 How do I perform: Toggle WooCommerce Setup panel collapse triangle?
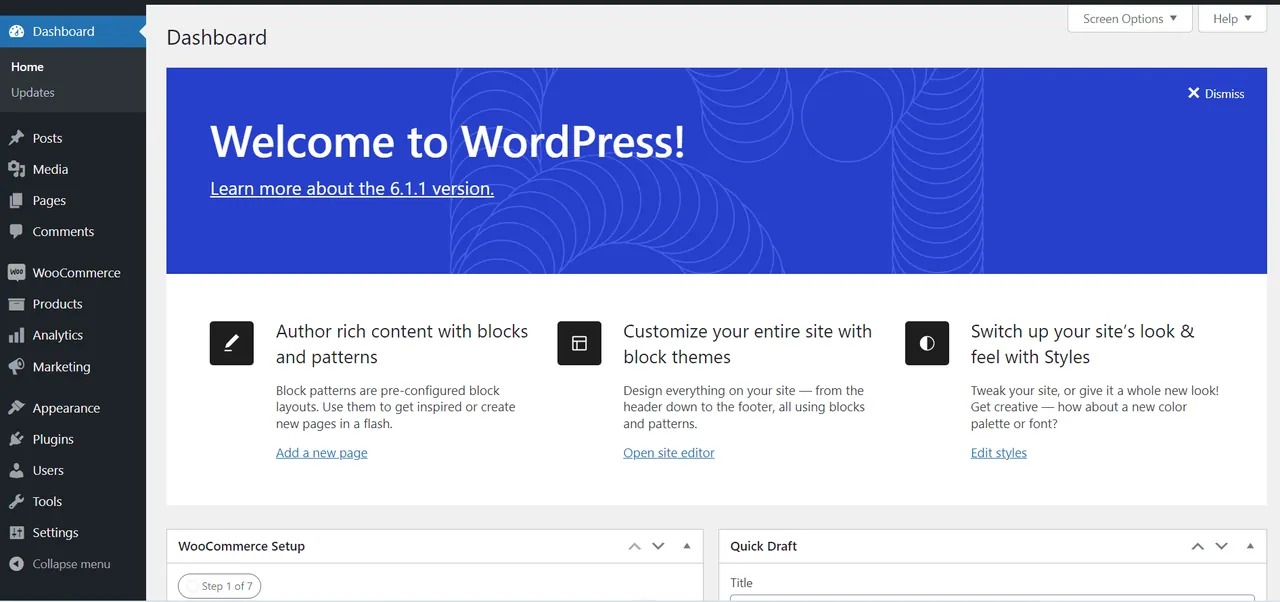(x=687, y=546)
